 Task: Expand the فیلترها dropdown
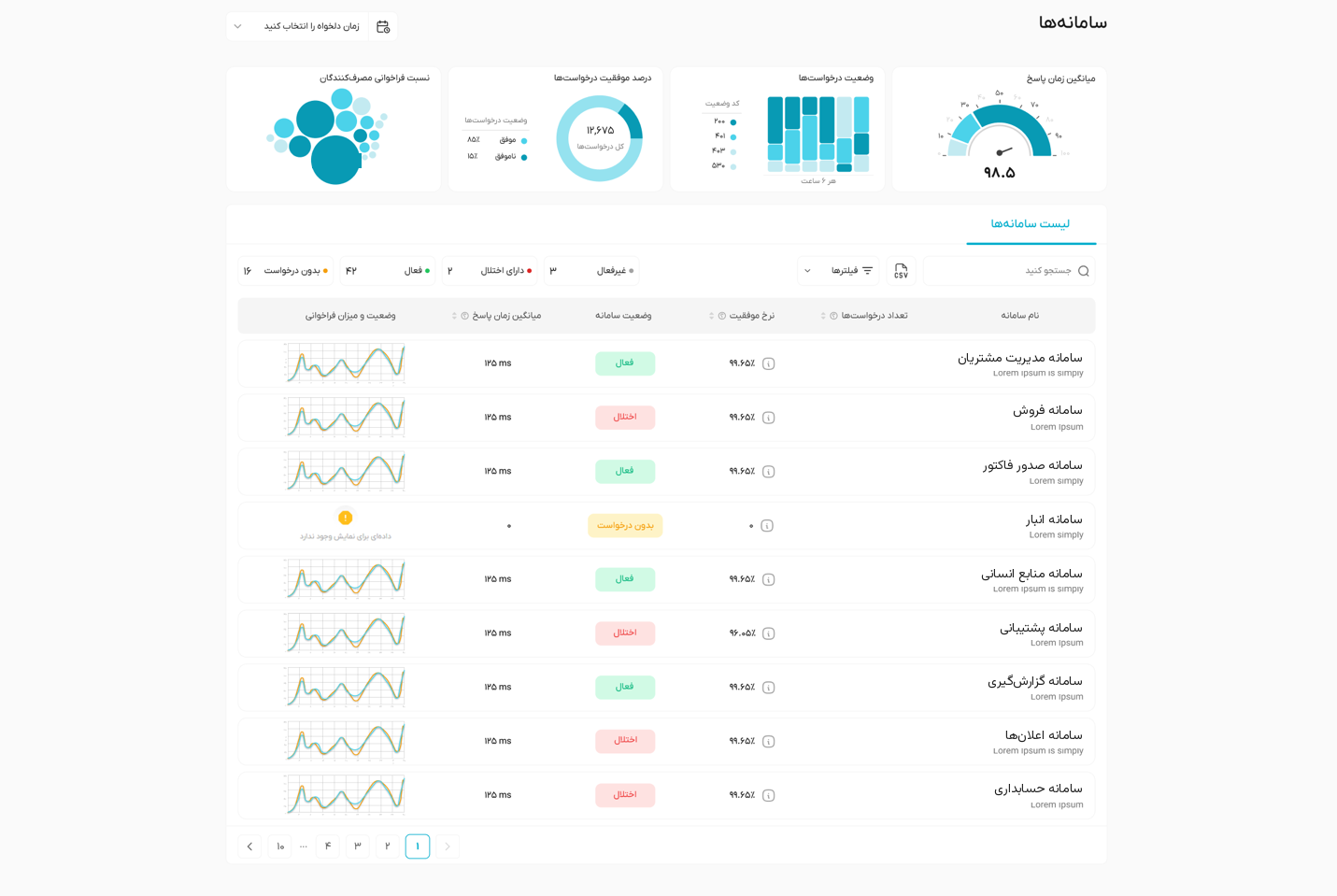[x=838, y=271]
